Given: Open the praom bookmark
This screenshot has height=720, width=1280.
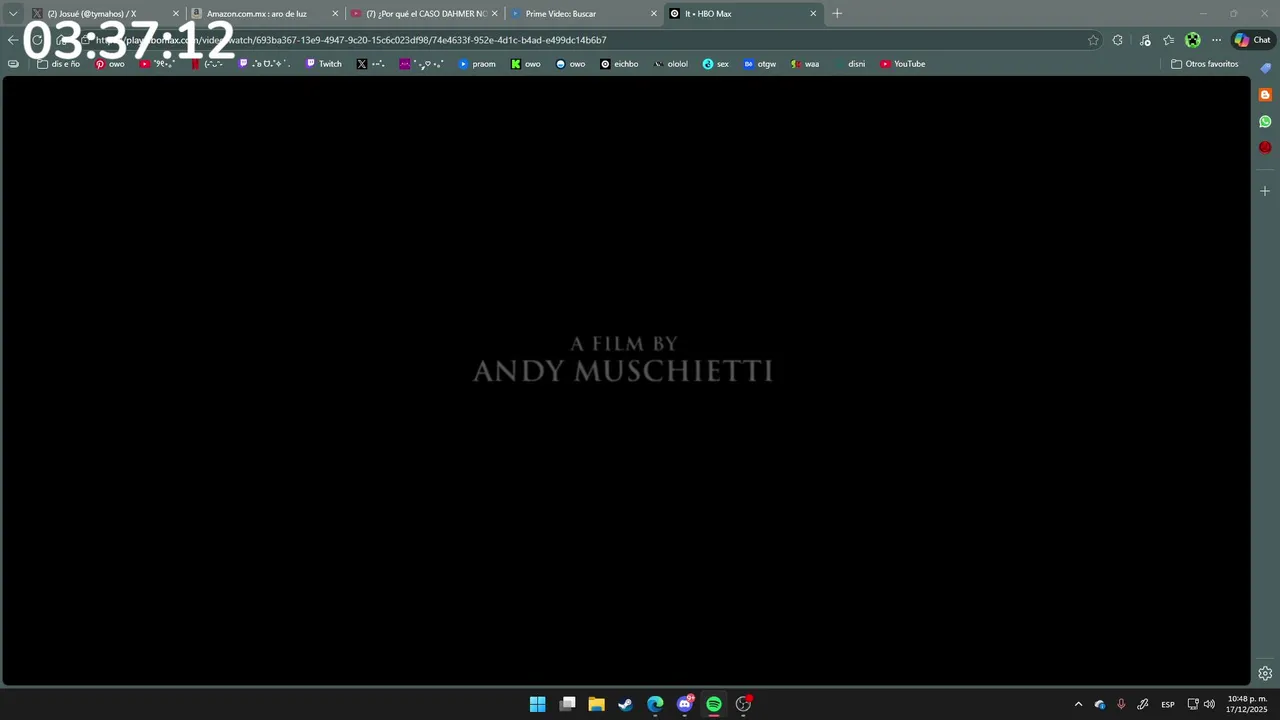Looking at the screenshot, I should [477, 64].
